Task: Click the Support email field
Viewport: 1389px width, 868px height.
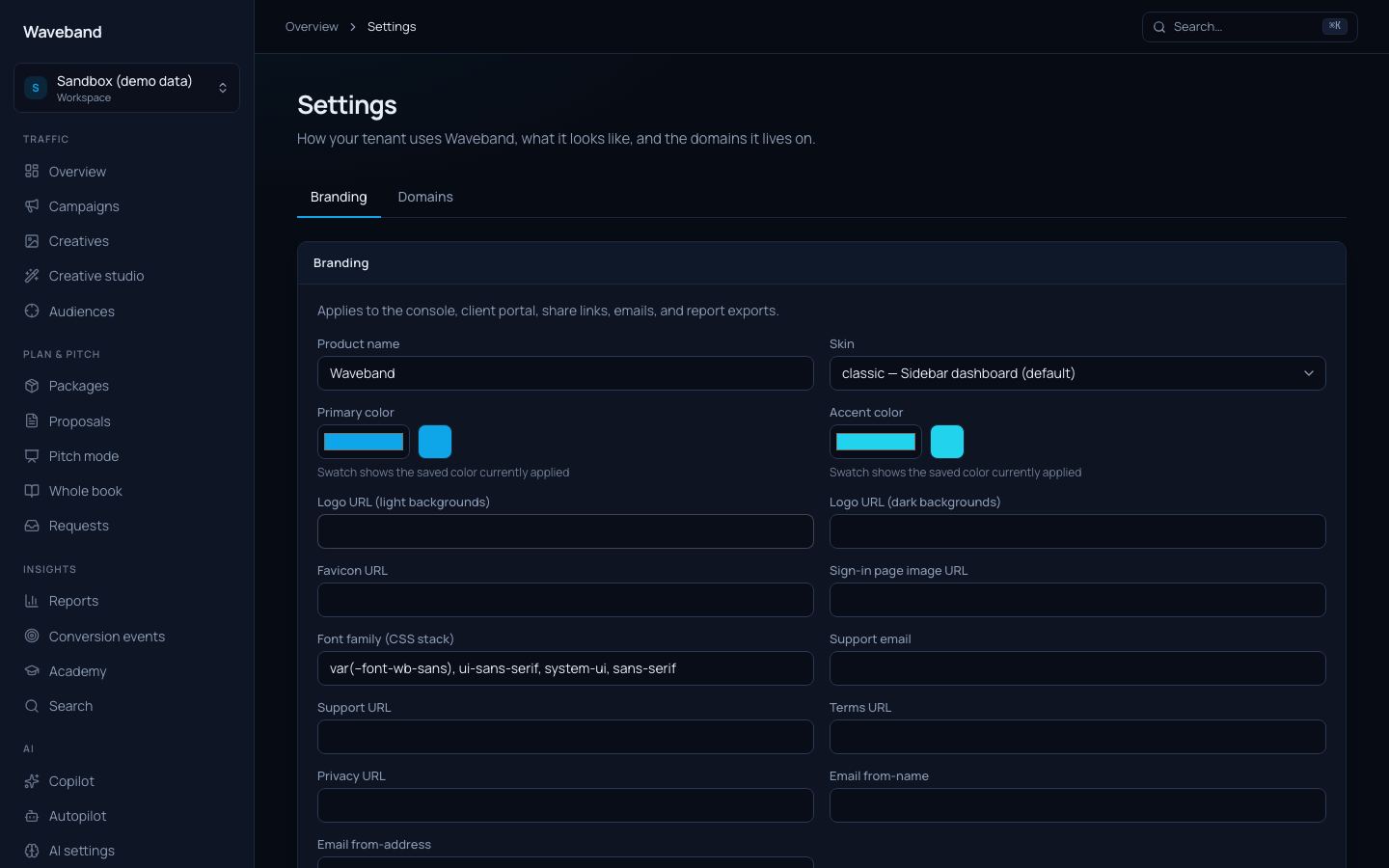Action: [1077, 668]
